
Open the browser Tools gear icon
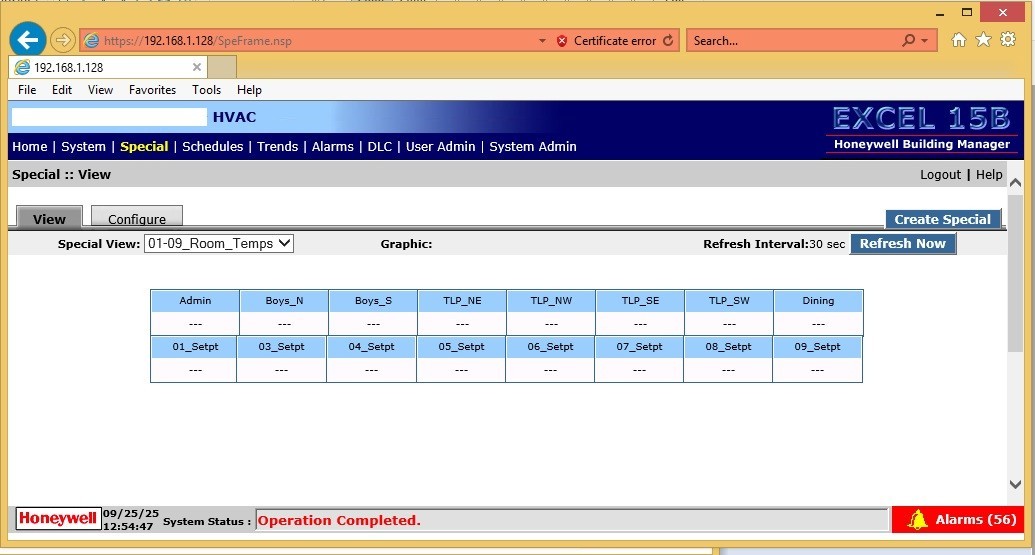1008,40
